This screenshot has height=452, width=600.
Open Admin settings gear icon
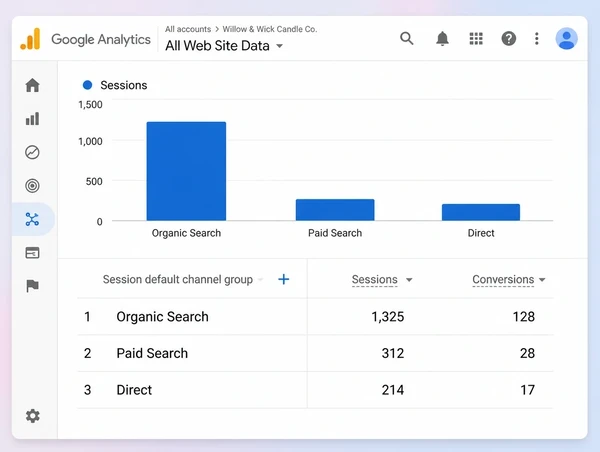pyautogui.click(x=33, y=416)
